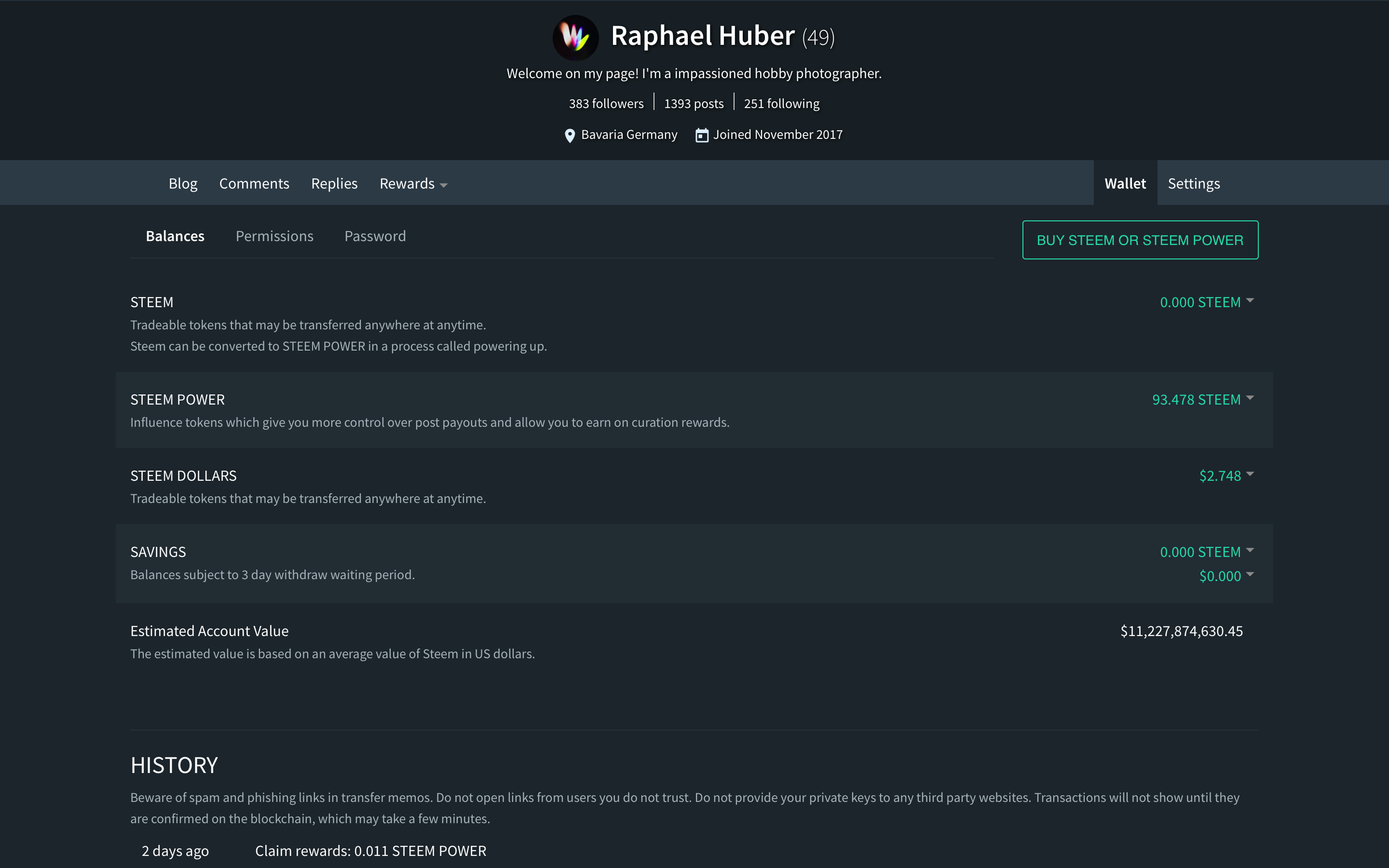
Task: Open the Settings tab
Action: click(x=1194, y=184)
